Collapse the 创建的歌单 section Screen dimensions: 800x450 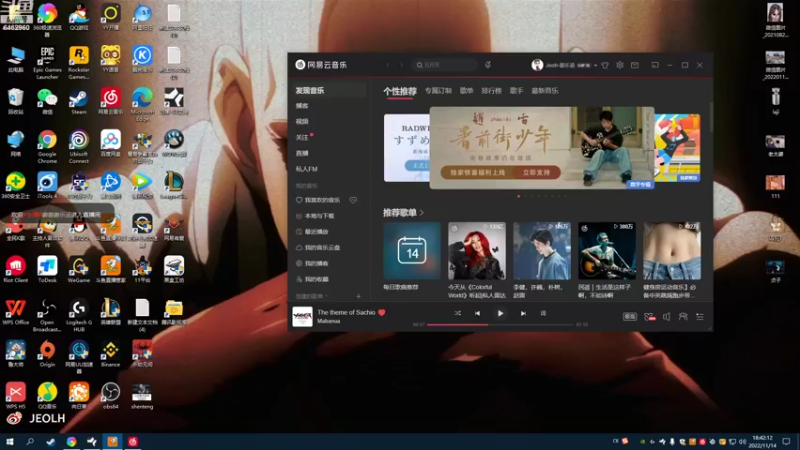[x=311, y=296]
